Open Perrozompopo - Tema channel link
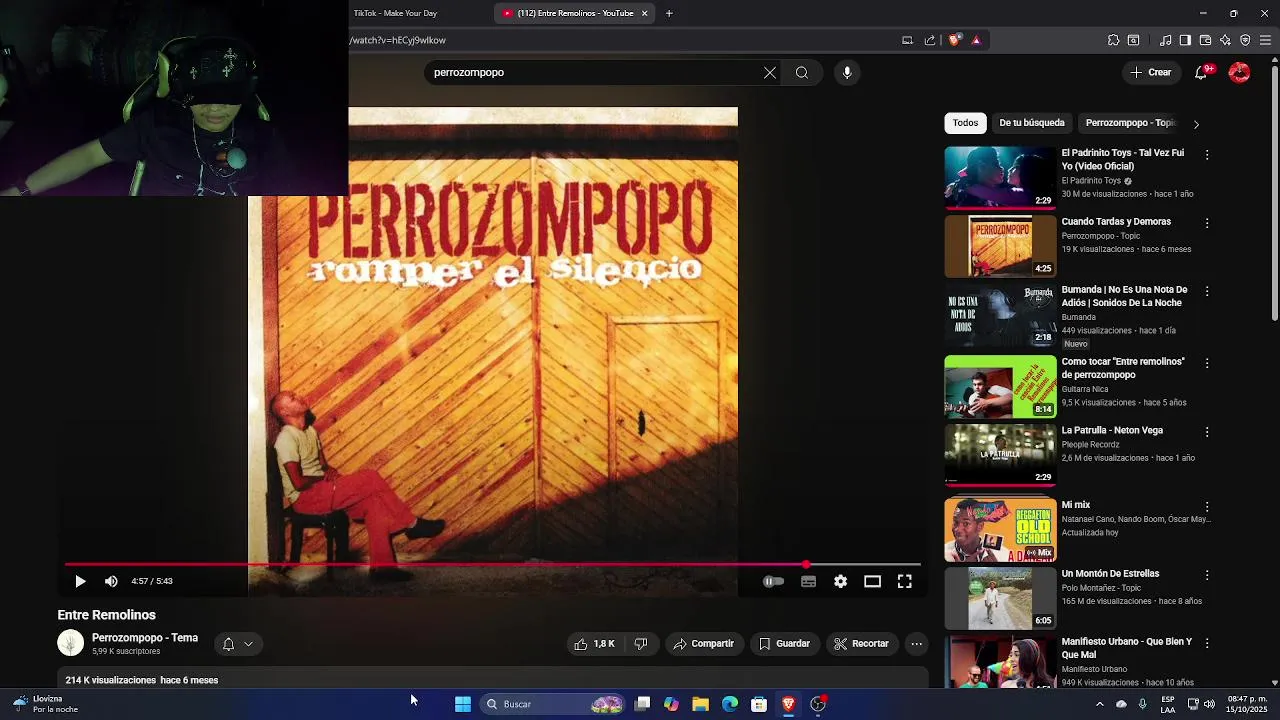Image resolution: width=1280 pixels, height=720 pixels. click(x=145, y=638)
